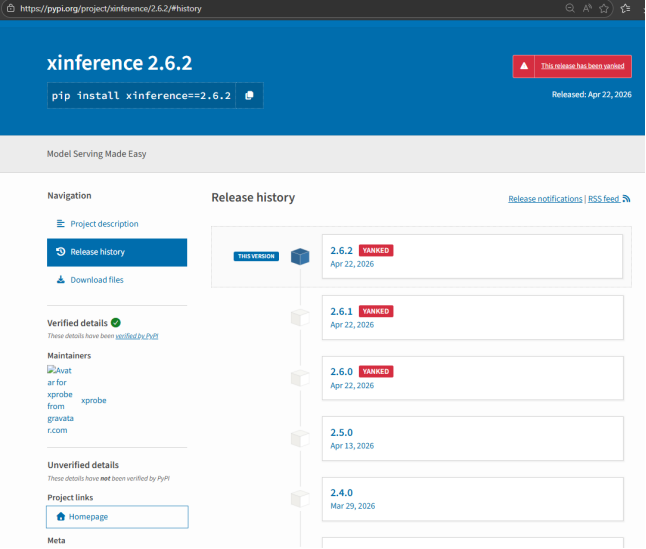The height and width of the screenshot is (549, 646).
Task: Click the yanked release warning triangle icon
Action: coord(524,66)
